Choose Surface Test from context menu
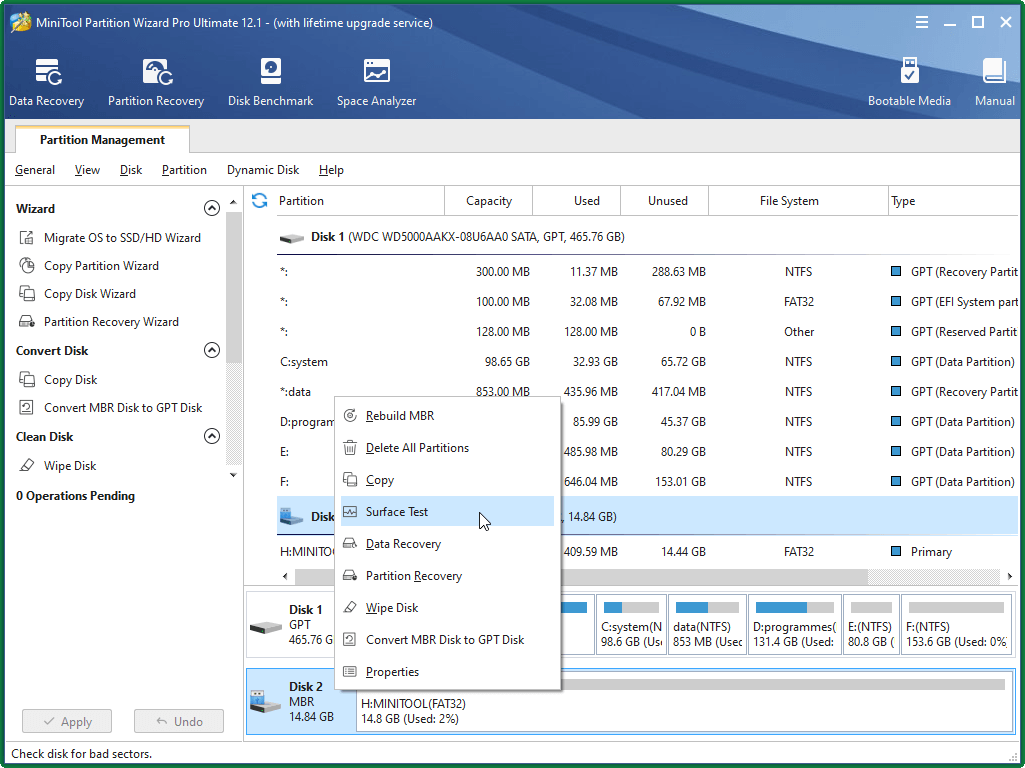Image resolution: width=1025 pixels, height=768 pixels. click(447, 511)
